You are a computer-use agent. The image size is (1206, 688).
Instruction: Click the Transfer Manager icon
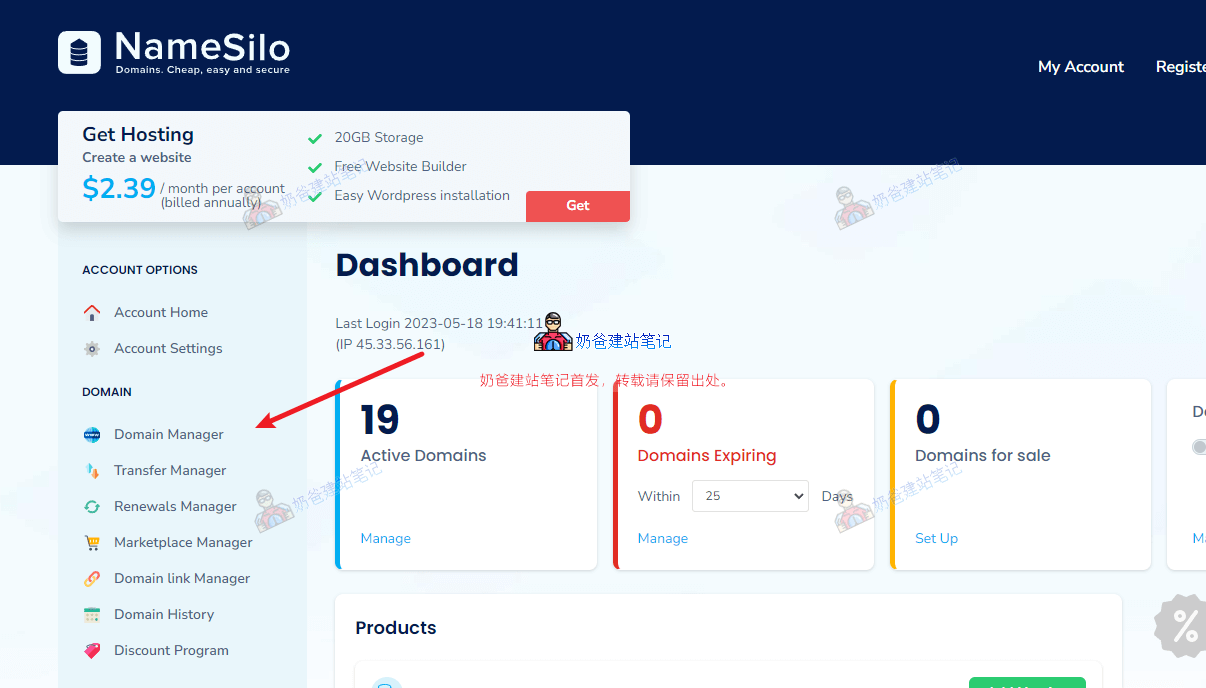92,471
